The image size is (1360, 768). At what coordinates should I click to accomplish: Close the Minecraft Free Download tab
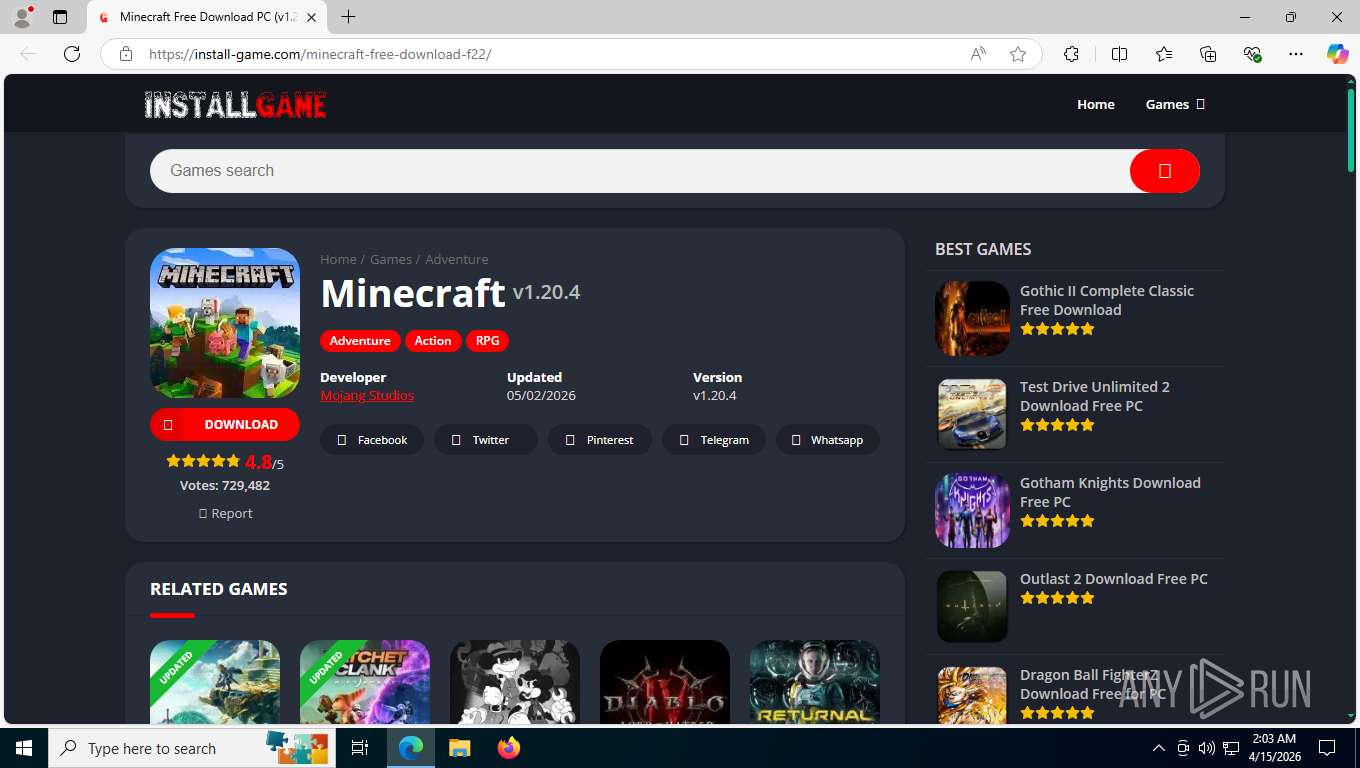[x=311, y=17]
